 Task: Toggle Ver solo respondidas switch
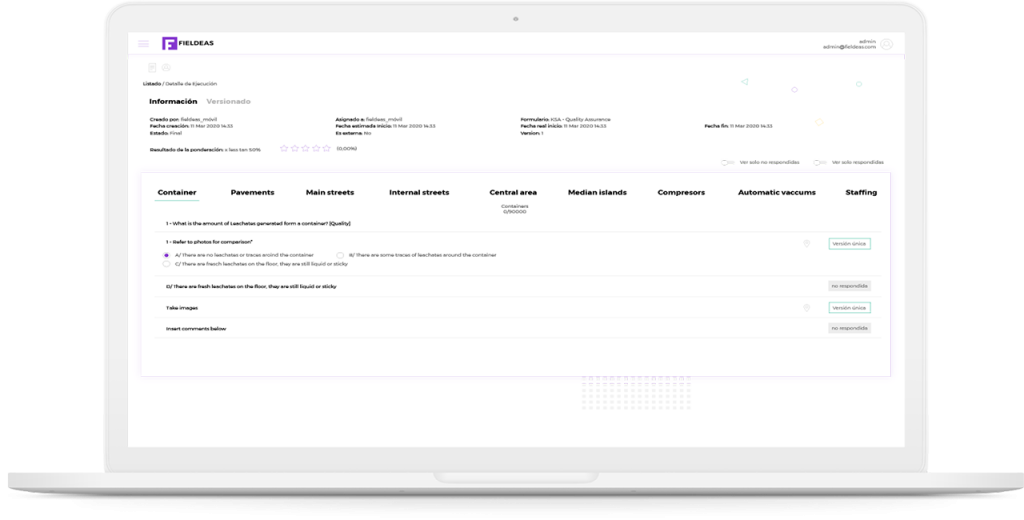[819, 162]
